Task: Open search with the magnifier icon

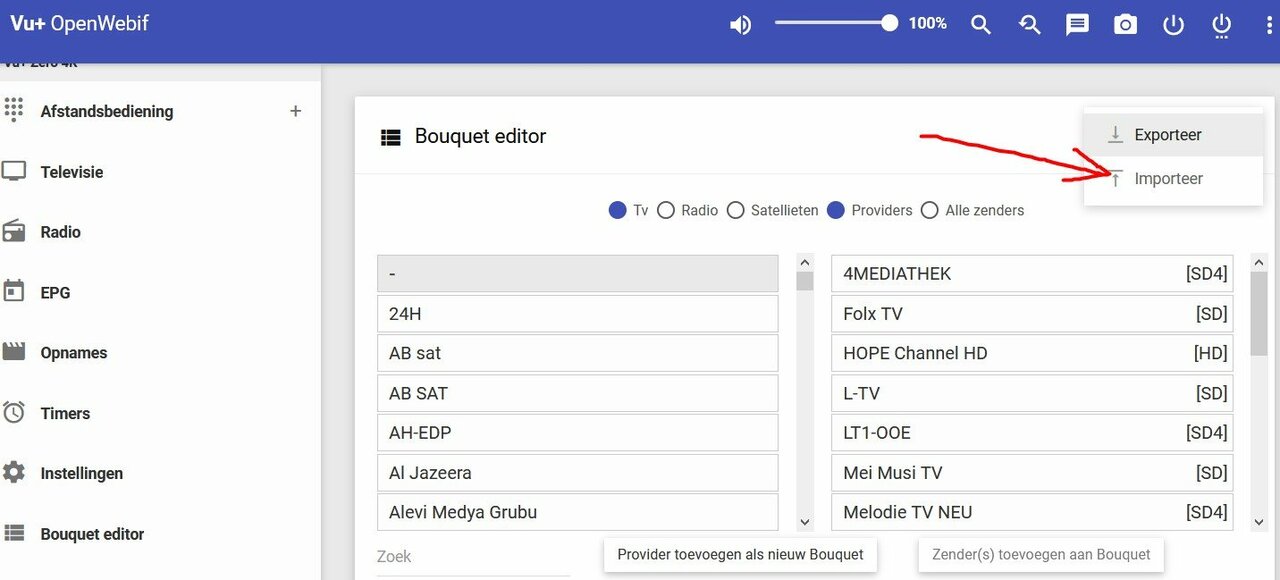Action: coord(981,24)
